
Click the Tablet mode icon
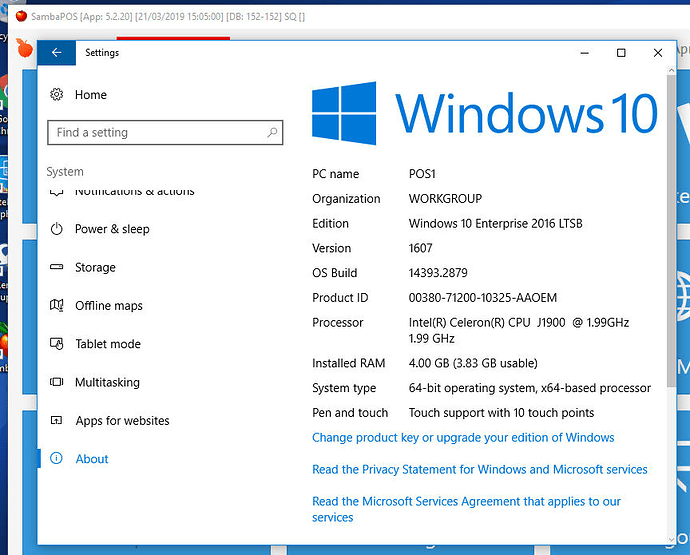tap(56, 344)
